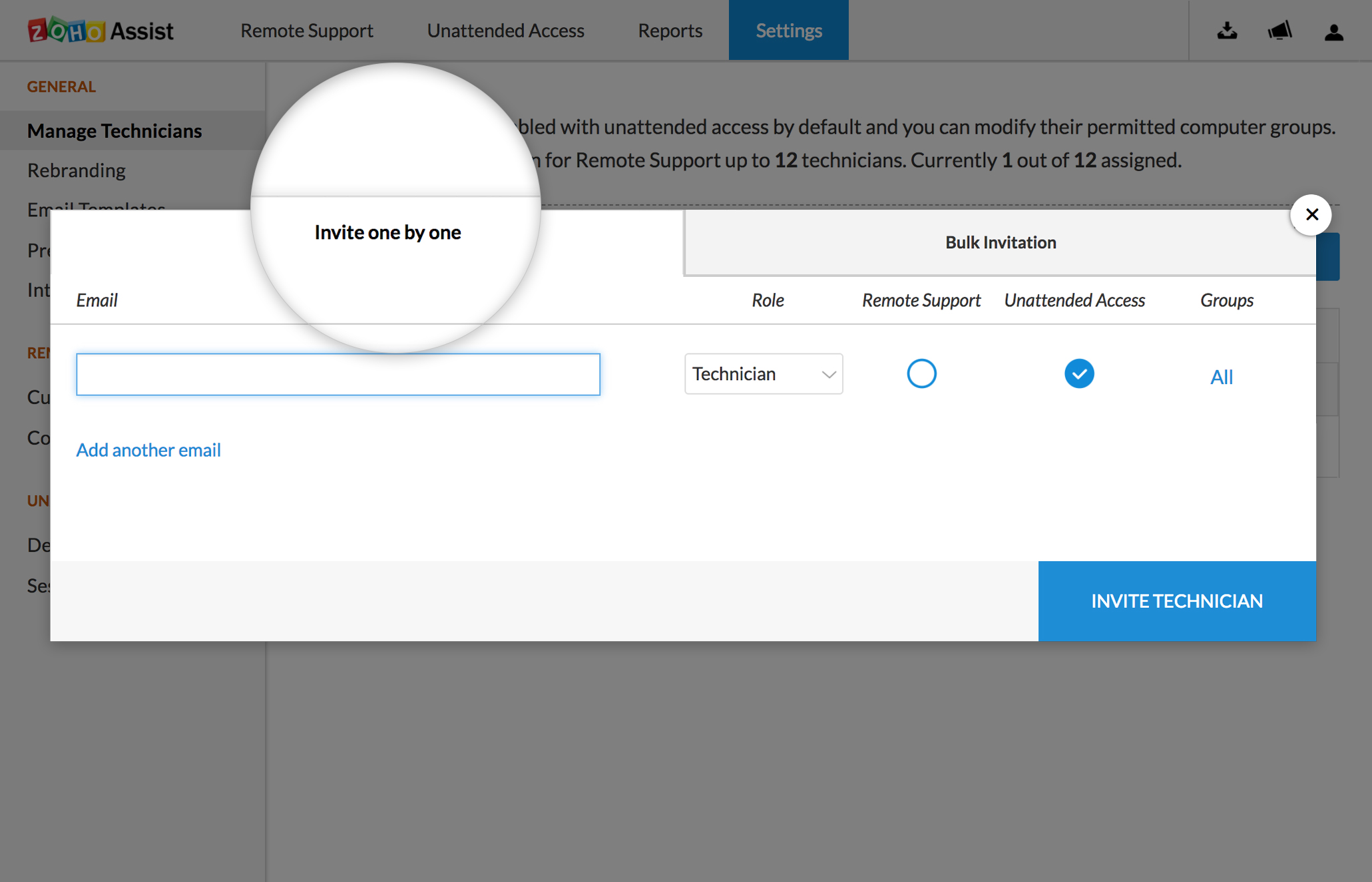Click the INVITE TECHNICIAN button

(1176, 600)
